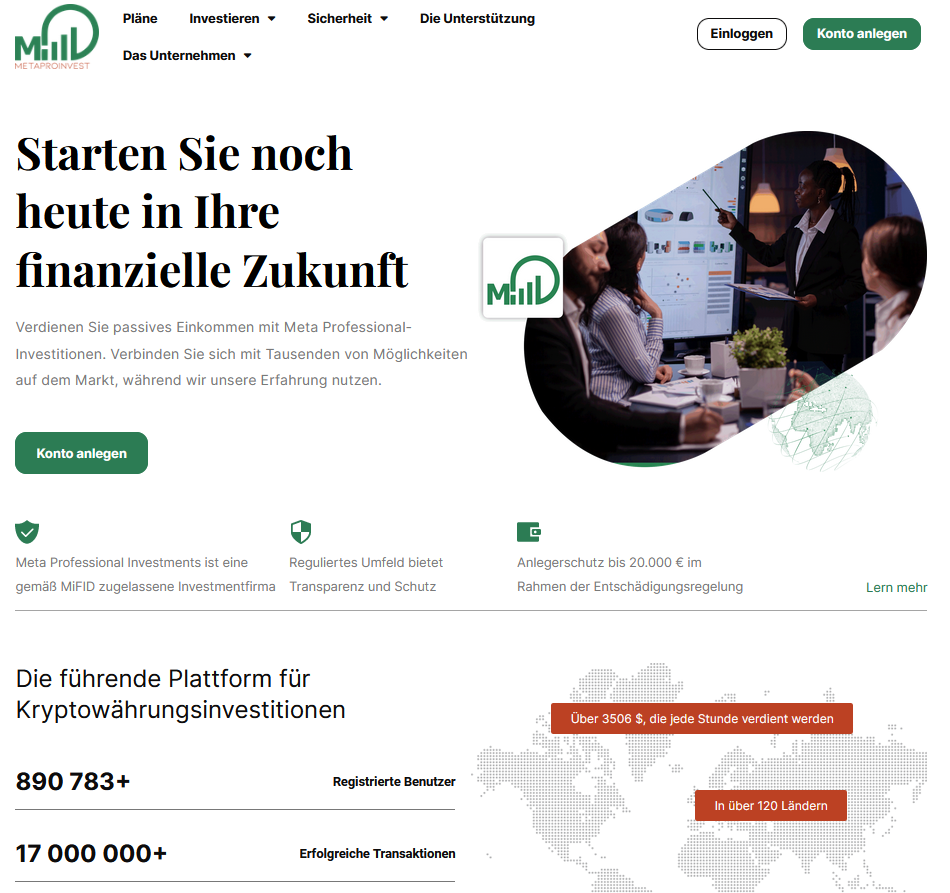
Task: Click header Konto anlegen button
Action: (x=862, y=34)
